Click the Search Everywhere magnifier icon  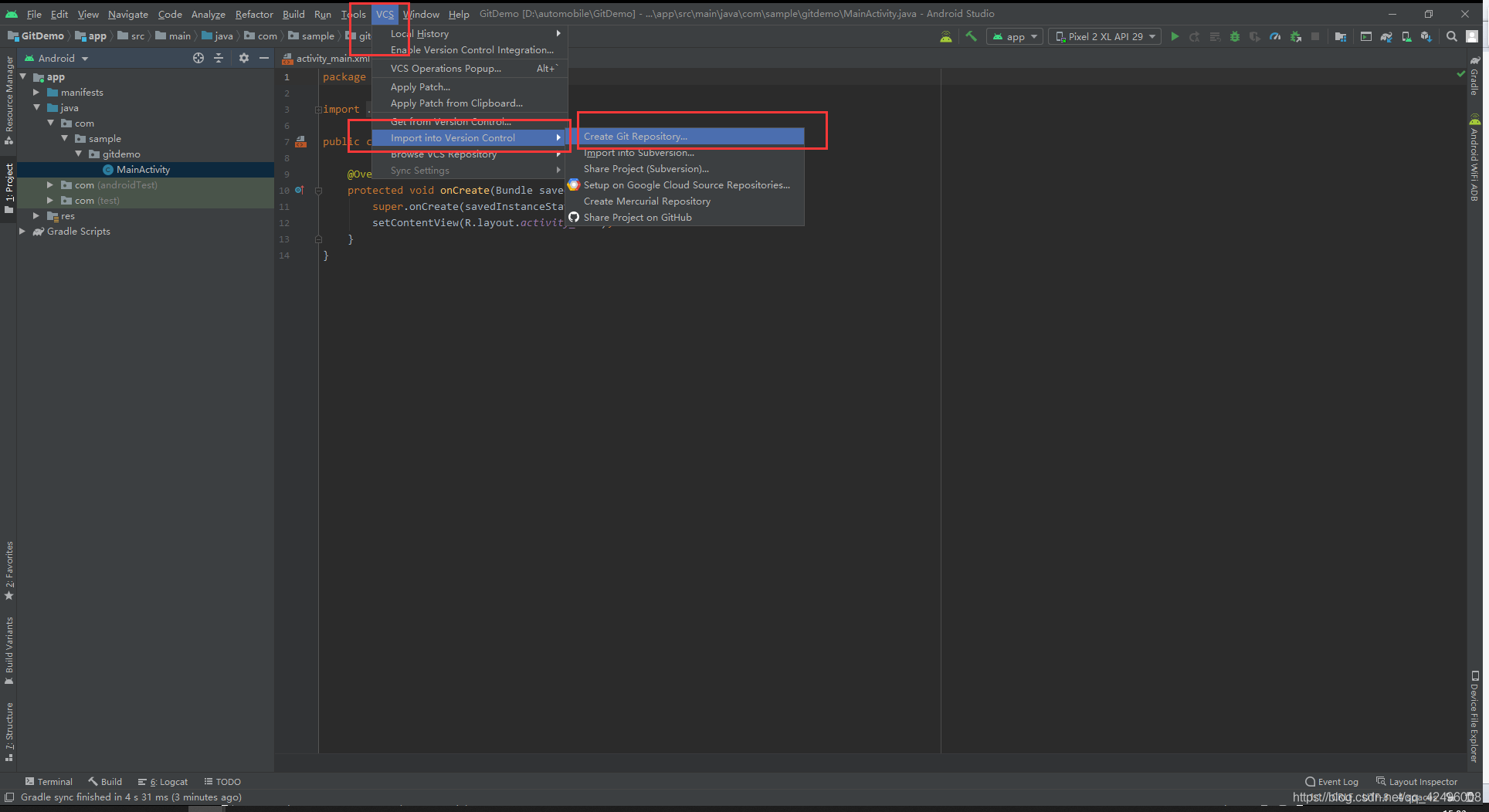pos(1452,36)
